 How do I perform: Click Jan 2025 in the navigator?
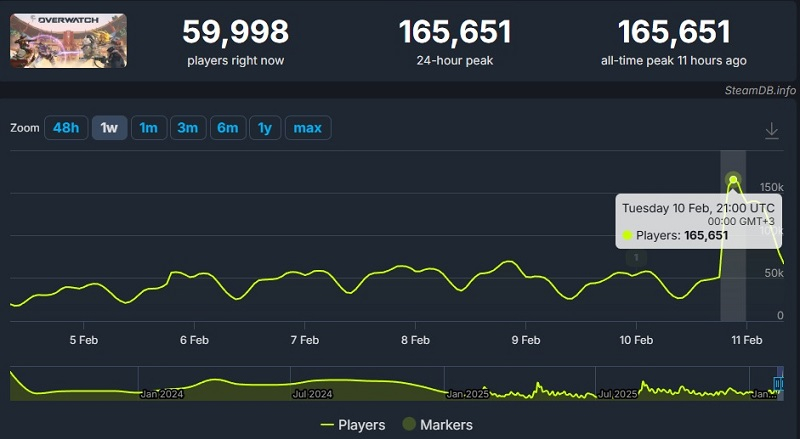point(467,394)
